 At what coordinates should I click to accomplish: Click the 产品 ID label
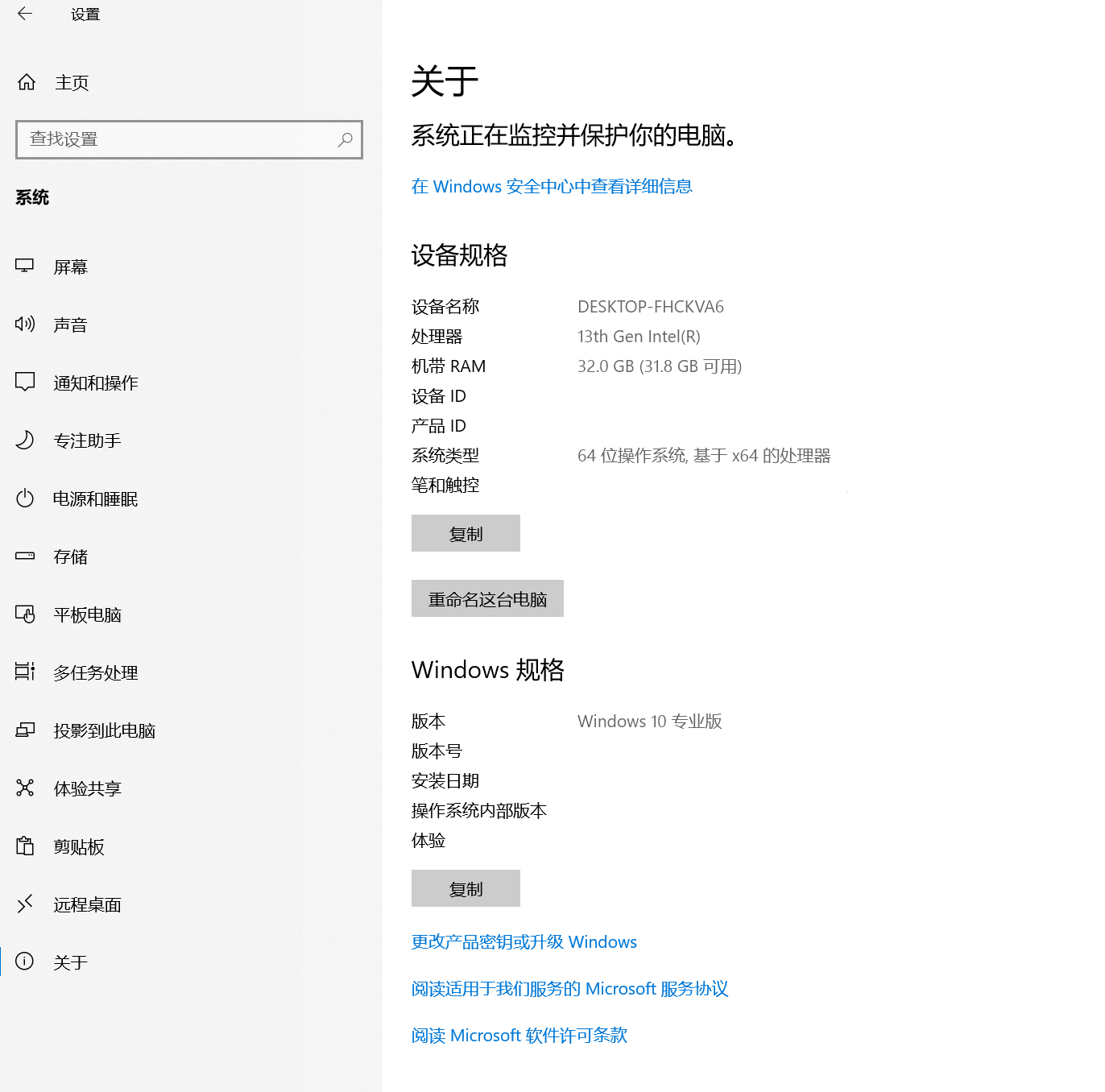[x=439, y=426]
